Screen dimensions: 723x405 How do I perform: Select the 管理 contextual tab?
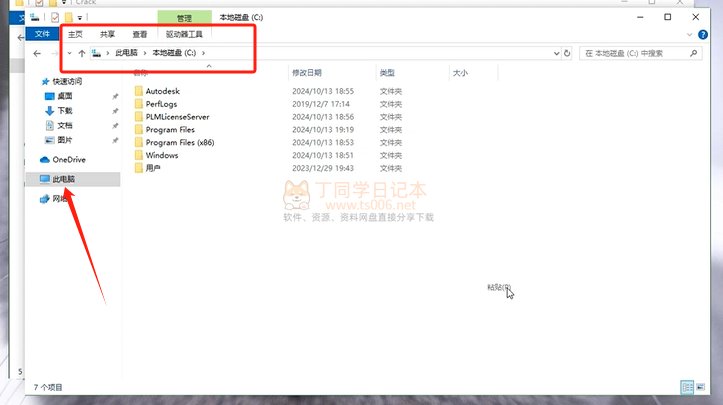pyautogui.click(x=184, y=18)
